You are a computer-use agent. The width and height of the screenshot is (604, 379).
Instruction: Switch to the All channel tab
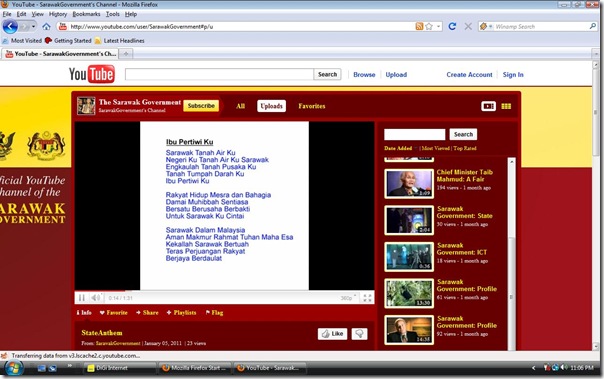pyautogui.click(x=240, y=106)
